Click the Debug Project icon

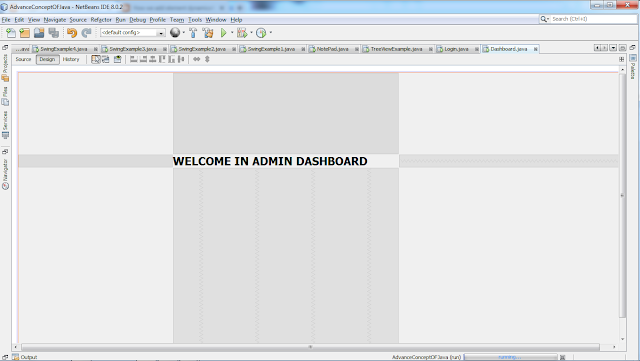coord(242,33)
